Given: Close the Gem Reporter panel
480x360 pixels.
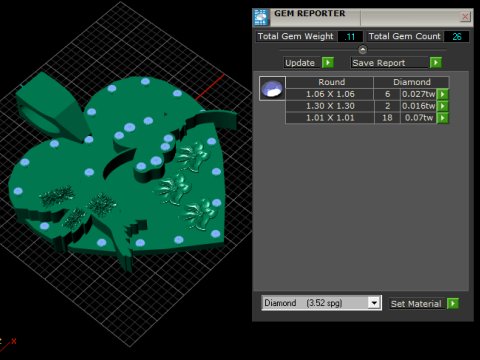Looking at the screenshot, I should (x=465, y=17).
